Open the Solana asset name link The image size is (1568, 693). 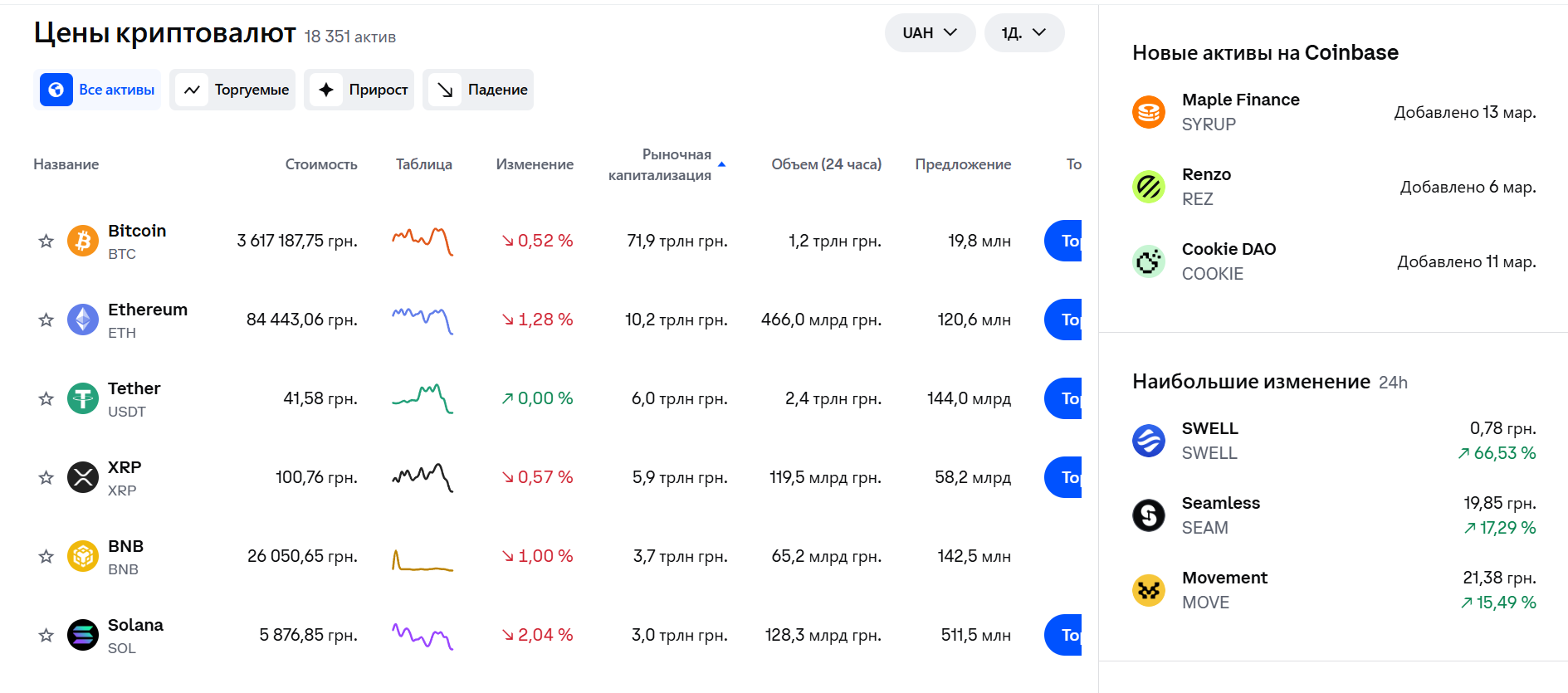(135, 625)
